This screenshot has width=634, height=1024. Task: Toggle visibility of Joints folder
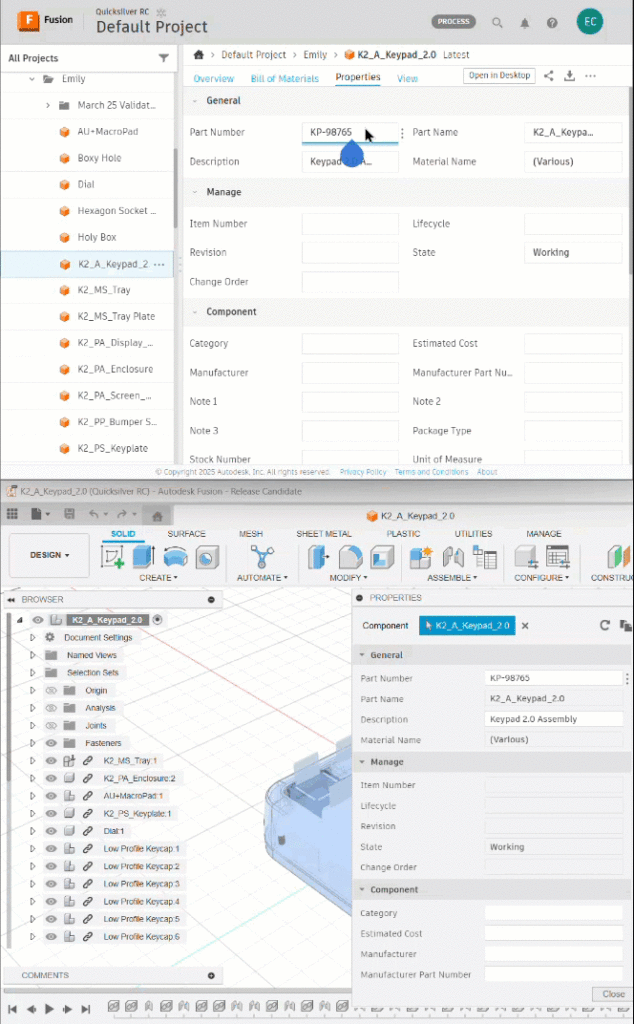click(x=51, y=726)
